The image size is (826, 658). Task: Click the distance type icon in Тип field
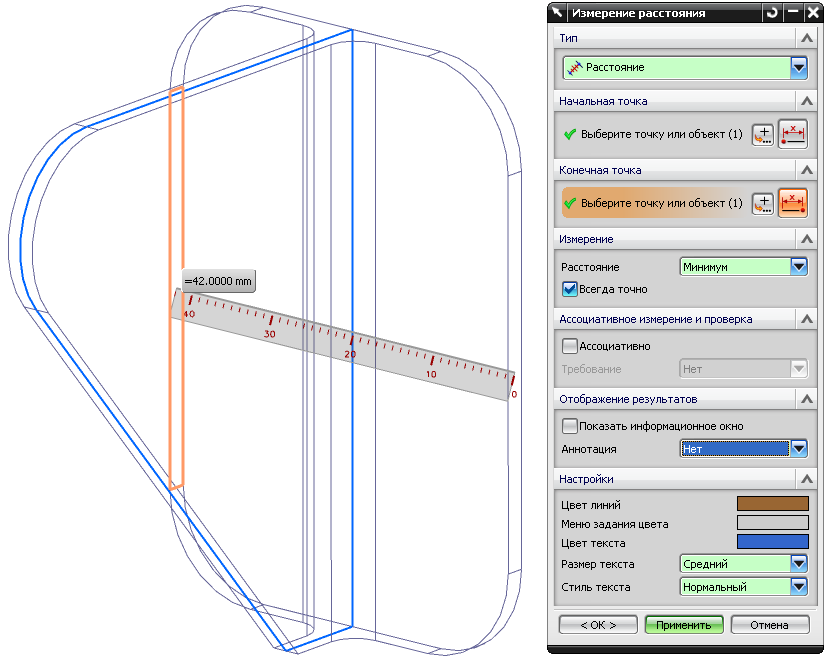574,68
